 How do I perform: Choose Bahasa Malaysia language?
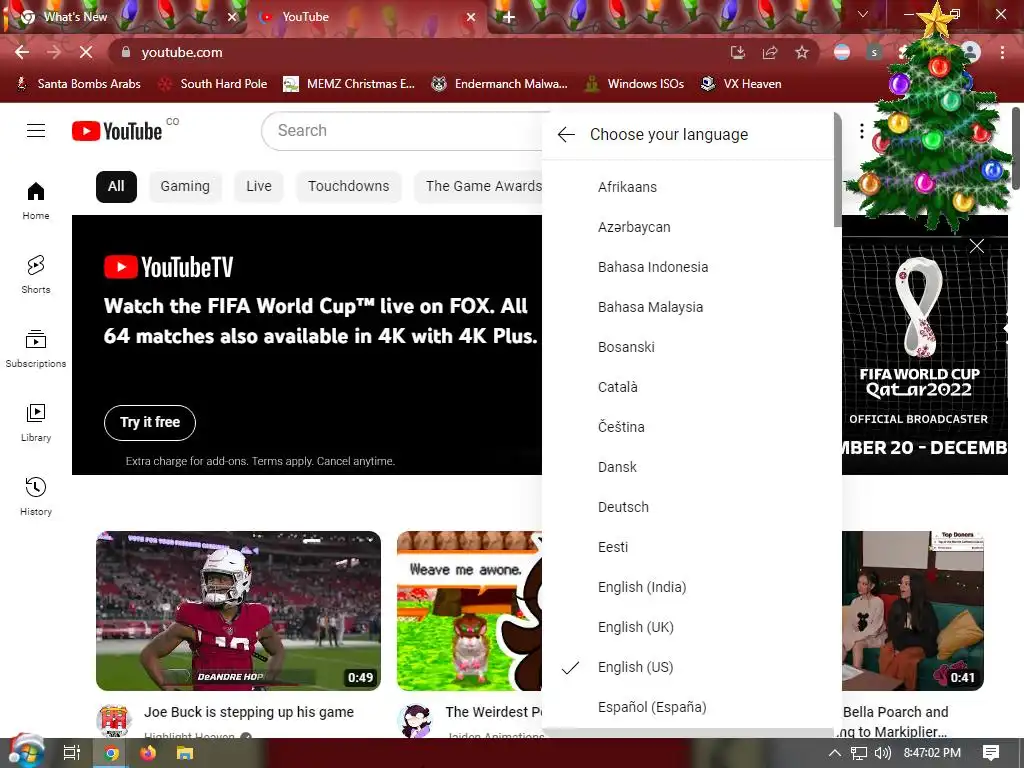pyautogui.click(x=688, y=307)
